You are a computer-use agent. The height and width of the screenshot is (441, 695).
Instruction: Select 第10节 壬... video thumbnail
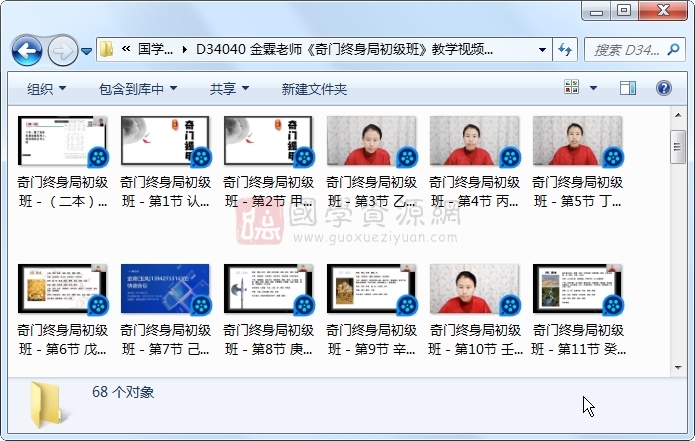click(474, 289)
